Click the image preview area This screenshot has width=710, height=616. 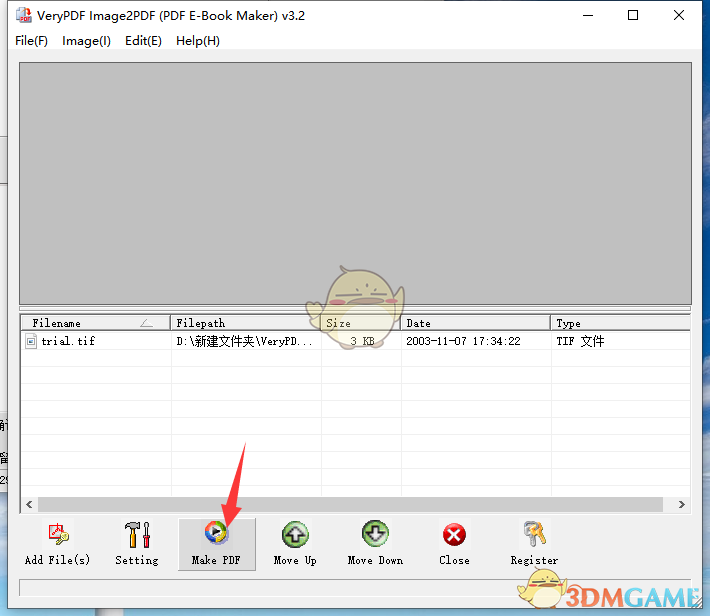pyautogui.click(x=355, y=183)
